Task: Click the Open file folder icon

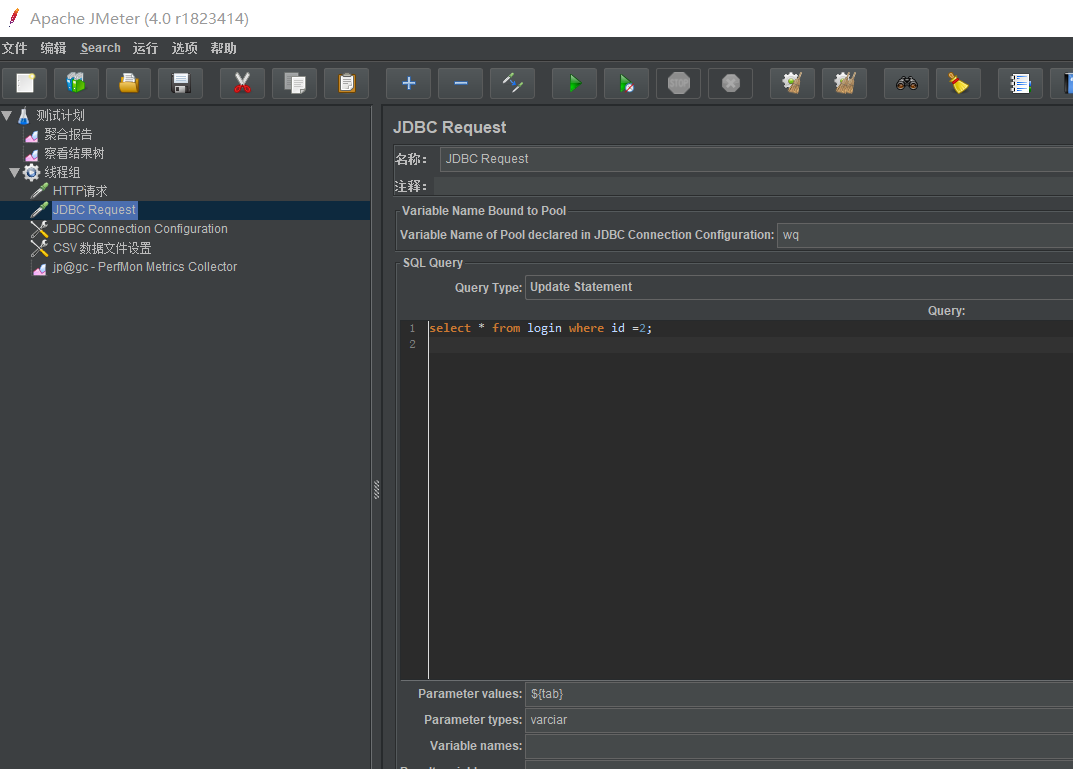Action: (129, 83)
